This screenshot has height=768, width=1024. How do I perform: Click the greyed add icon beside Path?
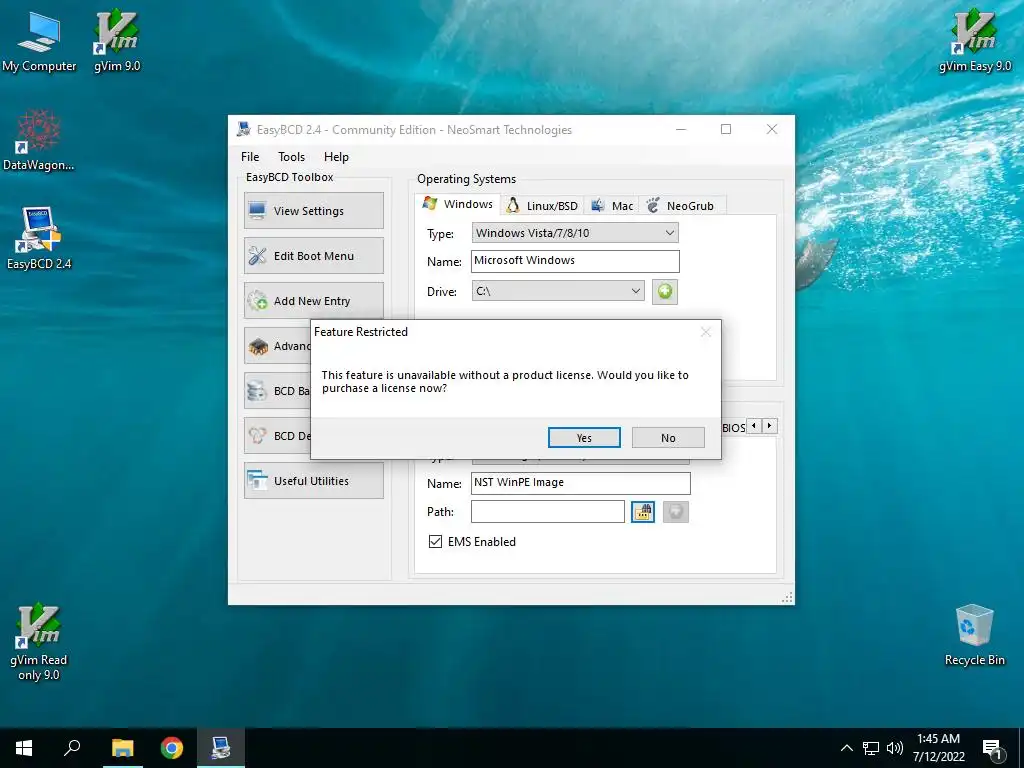pyautogui.click(x=676, y=511)
